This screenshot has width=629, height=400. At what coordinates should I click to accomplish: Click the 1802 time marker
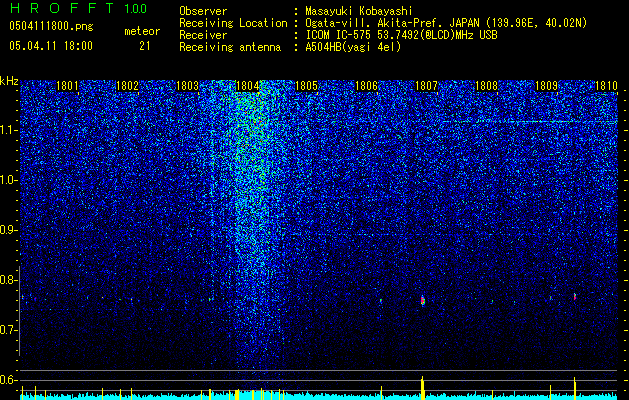127,86
